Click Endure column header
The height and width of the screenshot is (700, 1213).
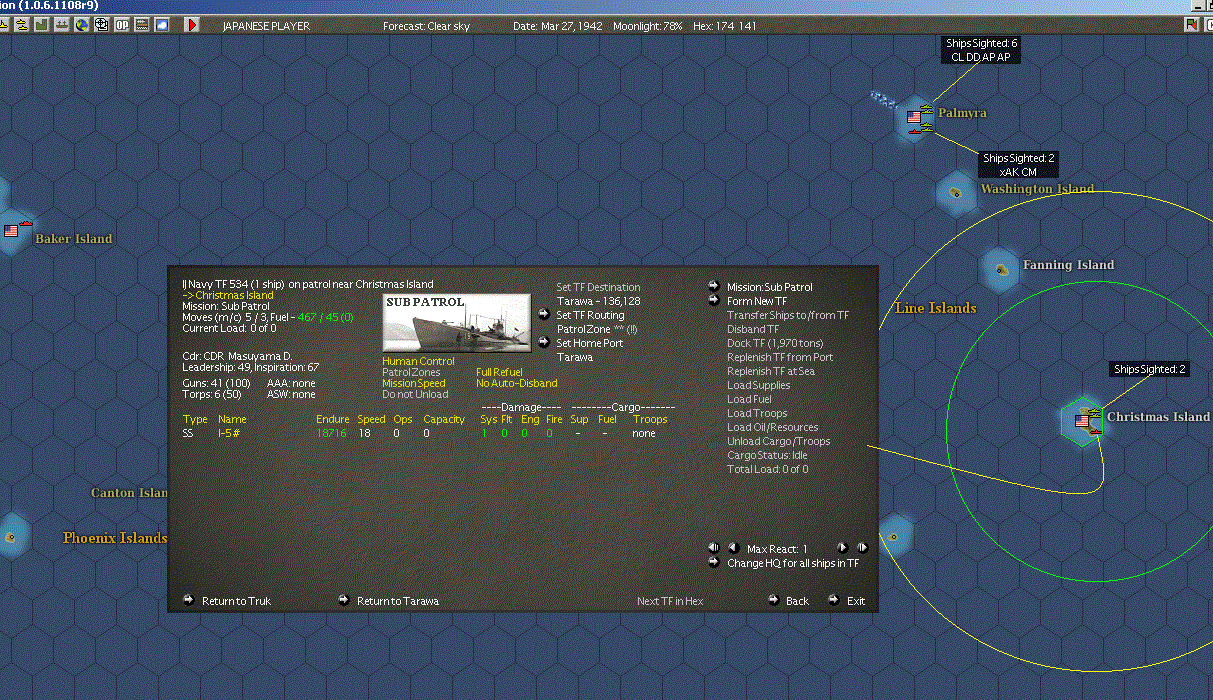click(x=332, y=419)
